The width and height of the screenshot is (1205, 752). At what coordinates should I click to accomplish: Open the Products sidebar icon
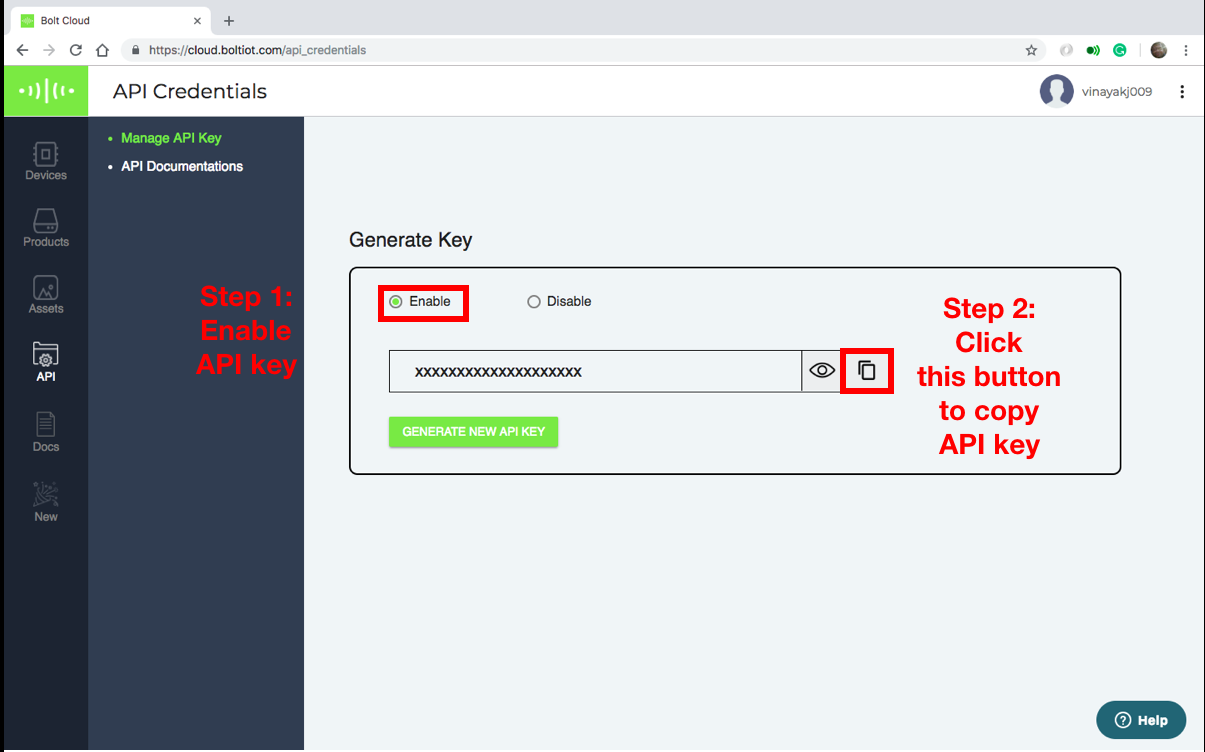[46, 228]
